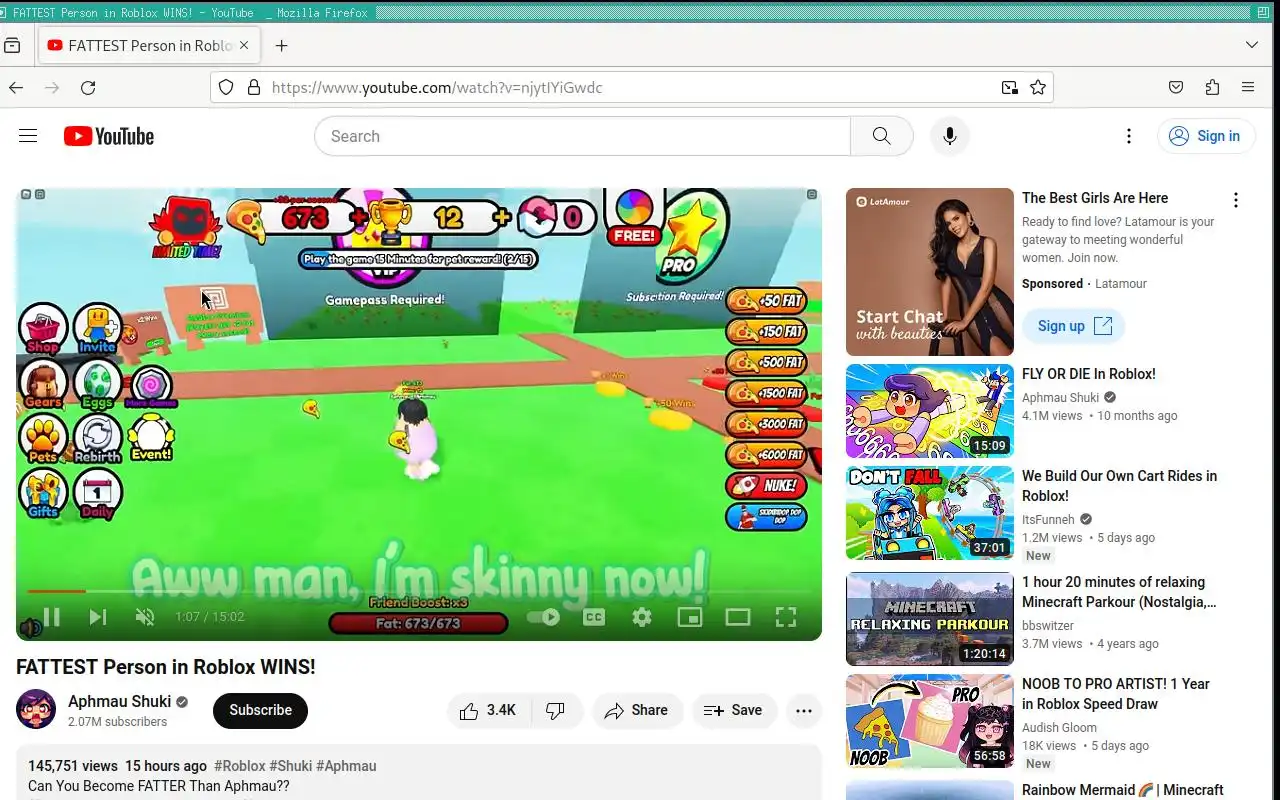
Task: Open Firefox View recent browsing
Action: coord(13,46)
